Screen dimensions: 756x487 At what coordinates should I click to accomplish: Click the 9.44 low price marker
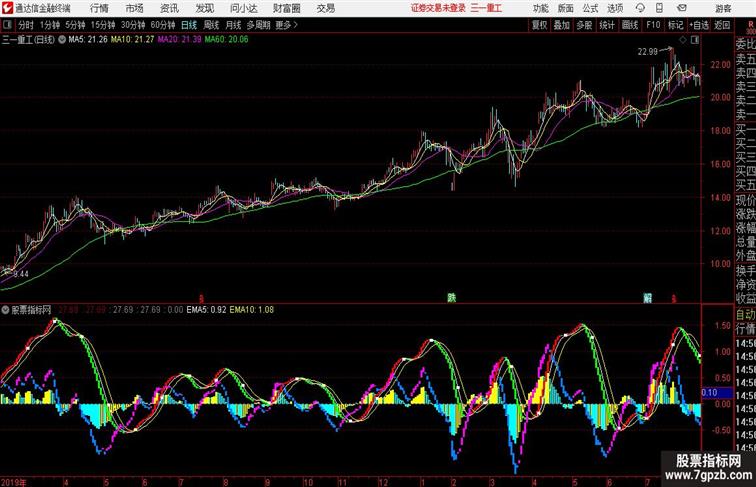click(21, 274)
